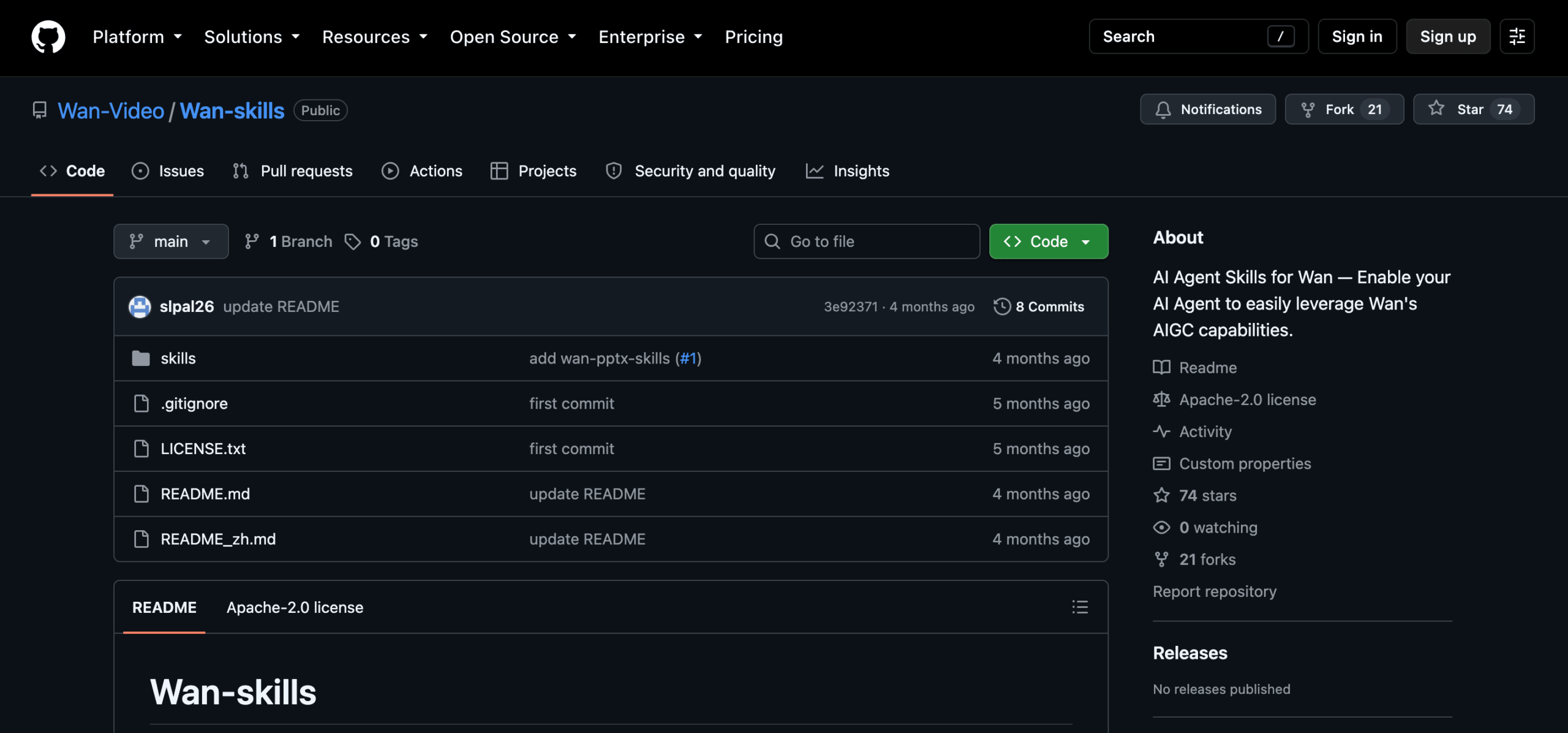Click the Wan-skills README heading
Viewport: 1568px width, 733px height.
(x=233, y=693)
